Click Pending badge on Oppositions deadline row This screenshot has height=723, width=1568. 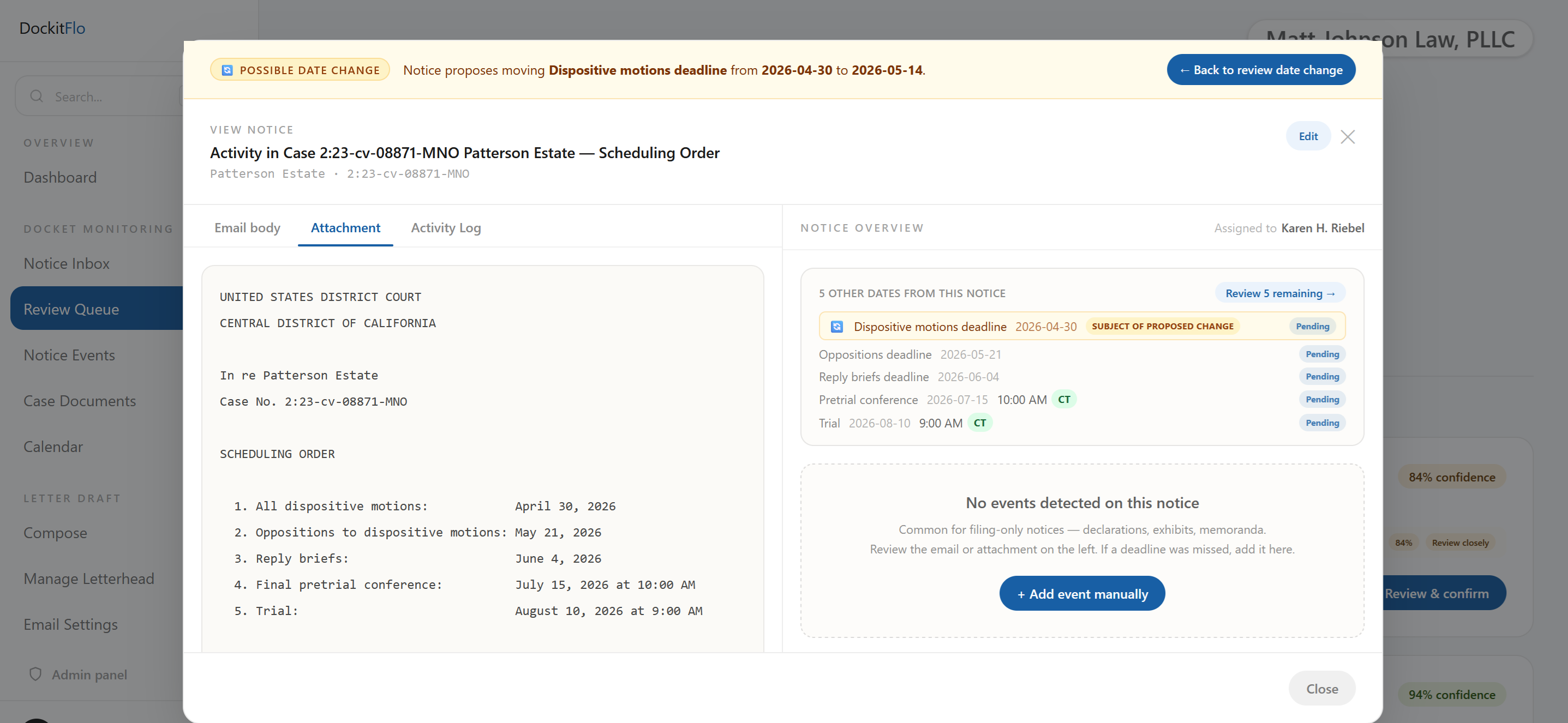[1322, 354]
